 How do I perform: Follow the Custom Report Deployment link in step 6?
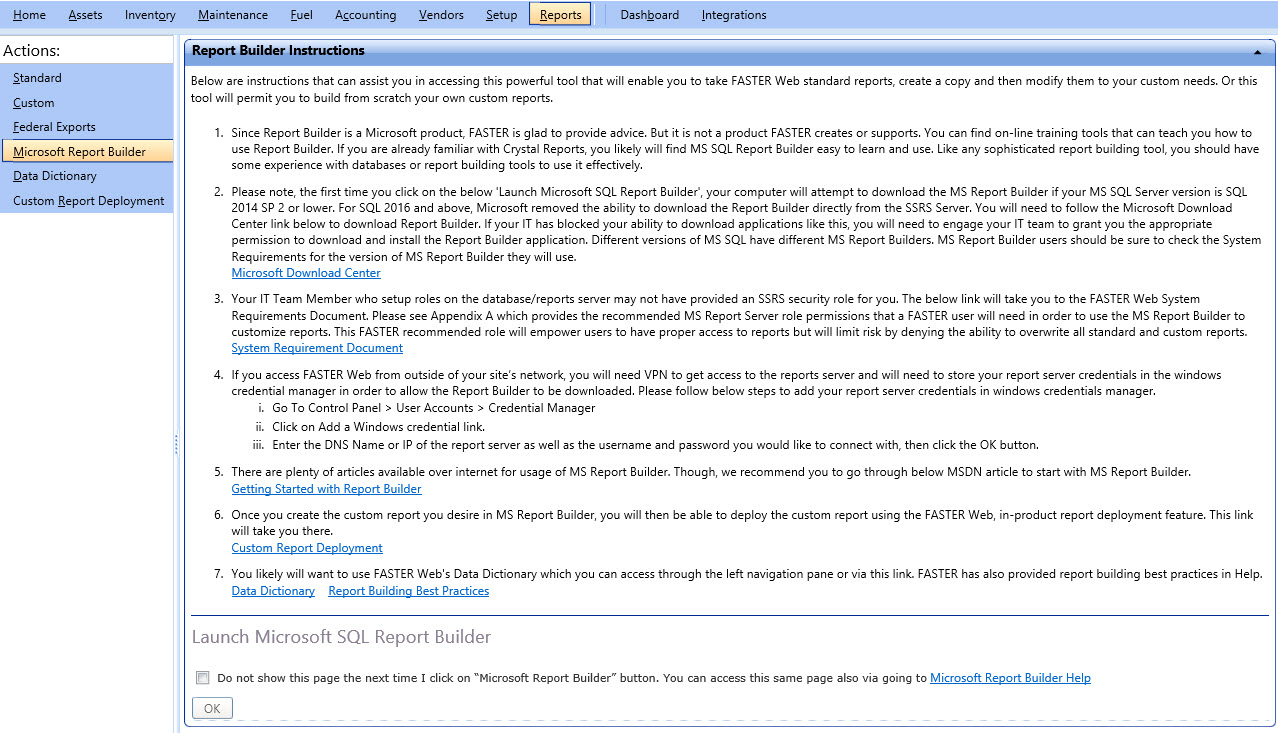click(x=307, y=548)
